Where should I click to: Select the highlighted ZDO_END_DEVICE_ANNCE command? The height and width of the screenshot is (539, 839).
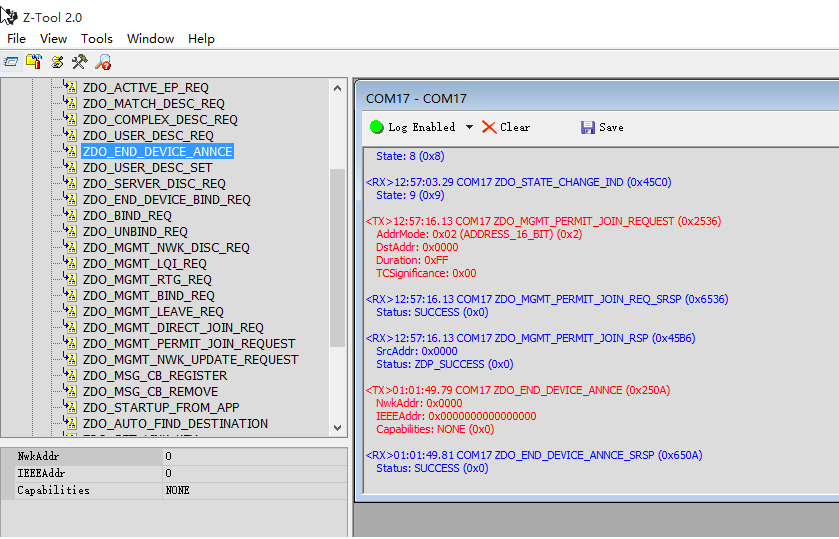(157, 151)
